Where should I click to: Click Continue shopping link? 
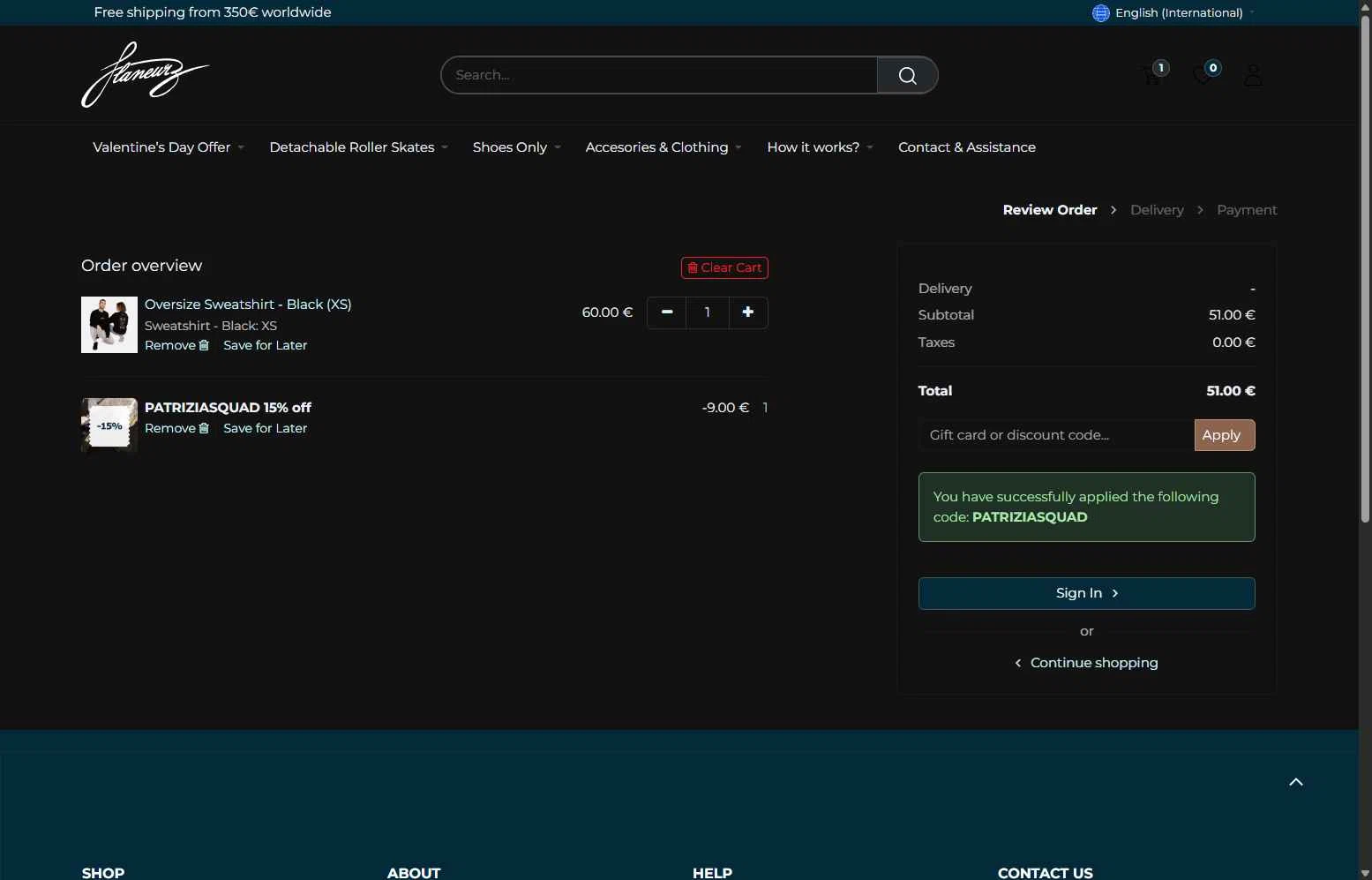point(1086,663)
